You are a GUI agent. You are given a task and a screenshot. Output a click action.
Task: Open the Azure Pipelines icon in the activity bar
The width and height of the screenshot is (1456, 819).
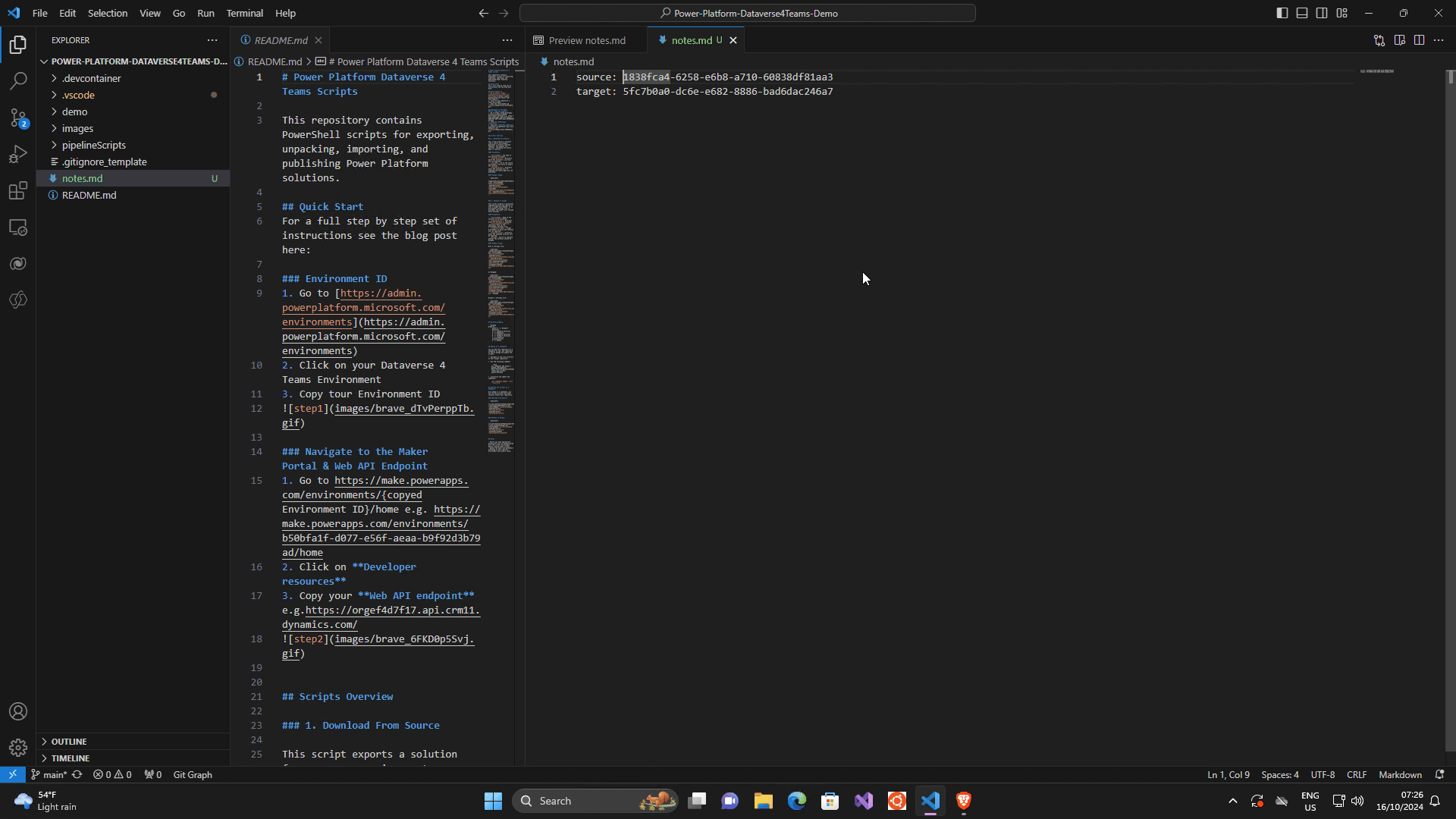point(18,300)
